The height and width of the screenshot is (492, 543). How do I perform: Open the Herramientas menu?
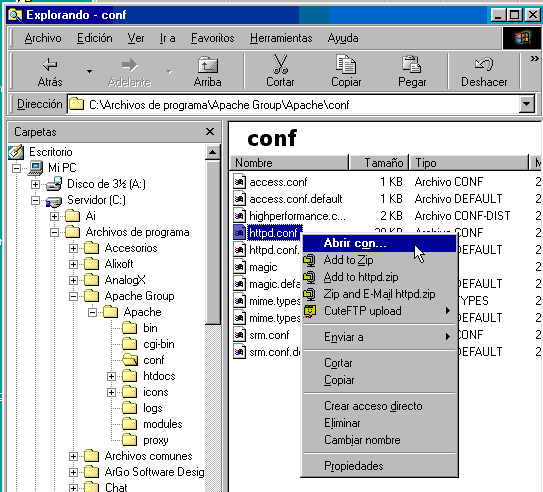click(281, 38)
